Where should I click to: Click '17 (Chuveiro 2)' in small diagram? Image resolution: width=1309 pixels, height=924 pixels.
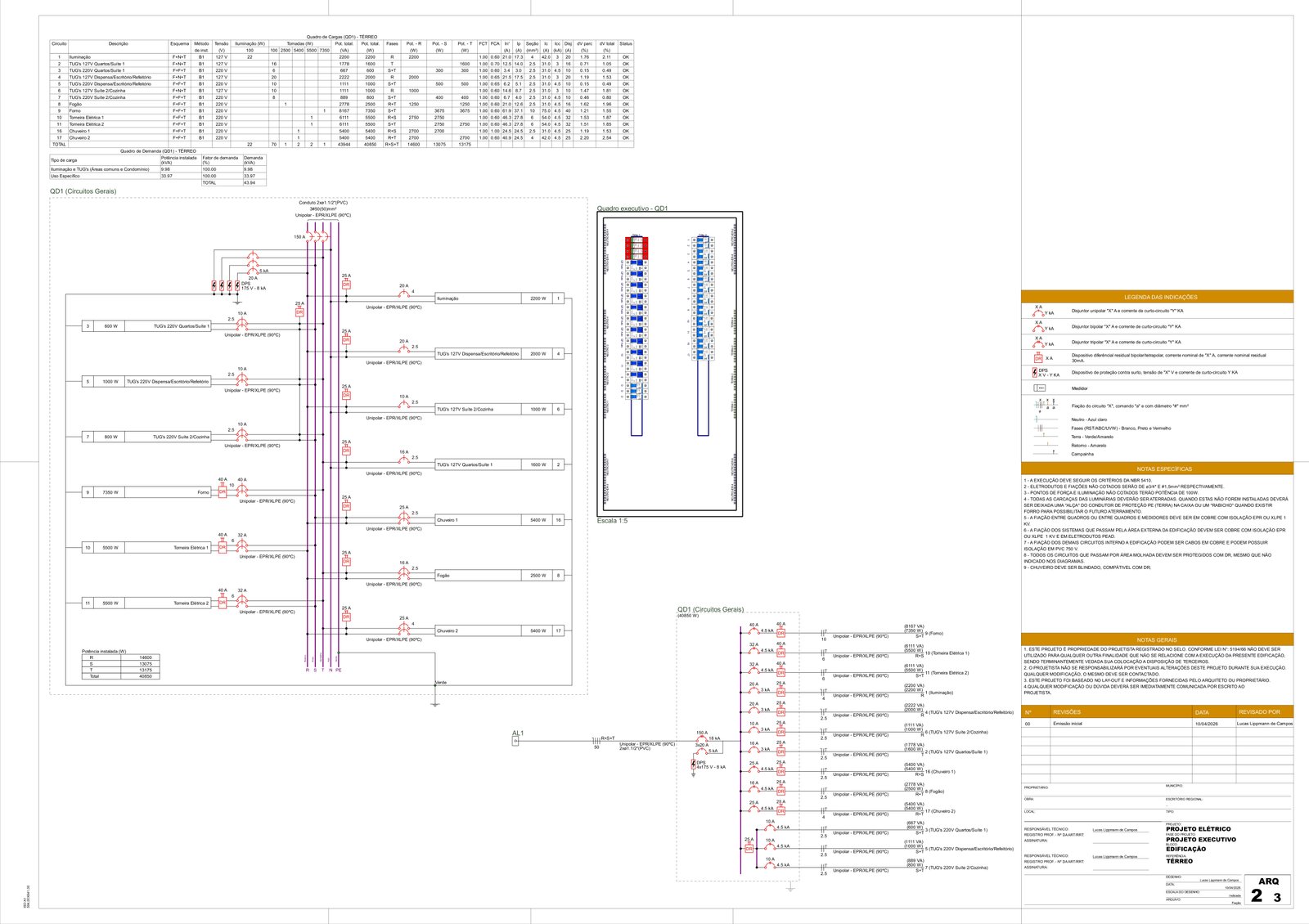click(x=940, y=811)
